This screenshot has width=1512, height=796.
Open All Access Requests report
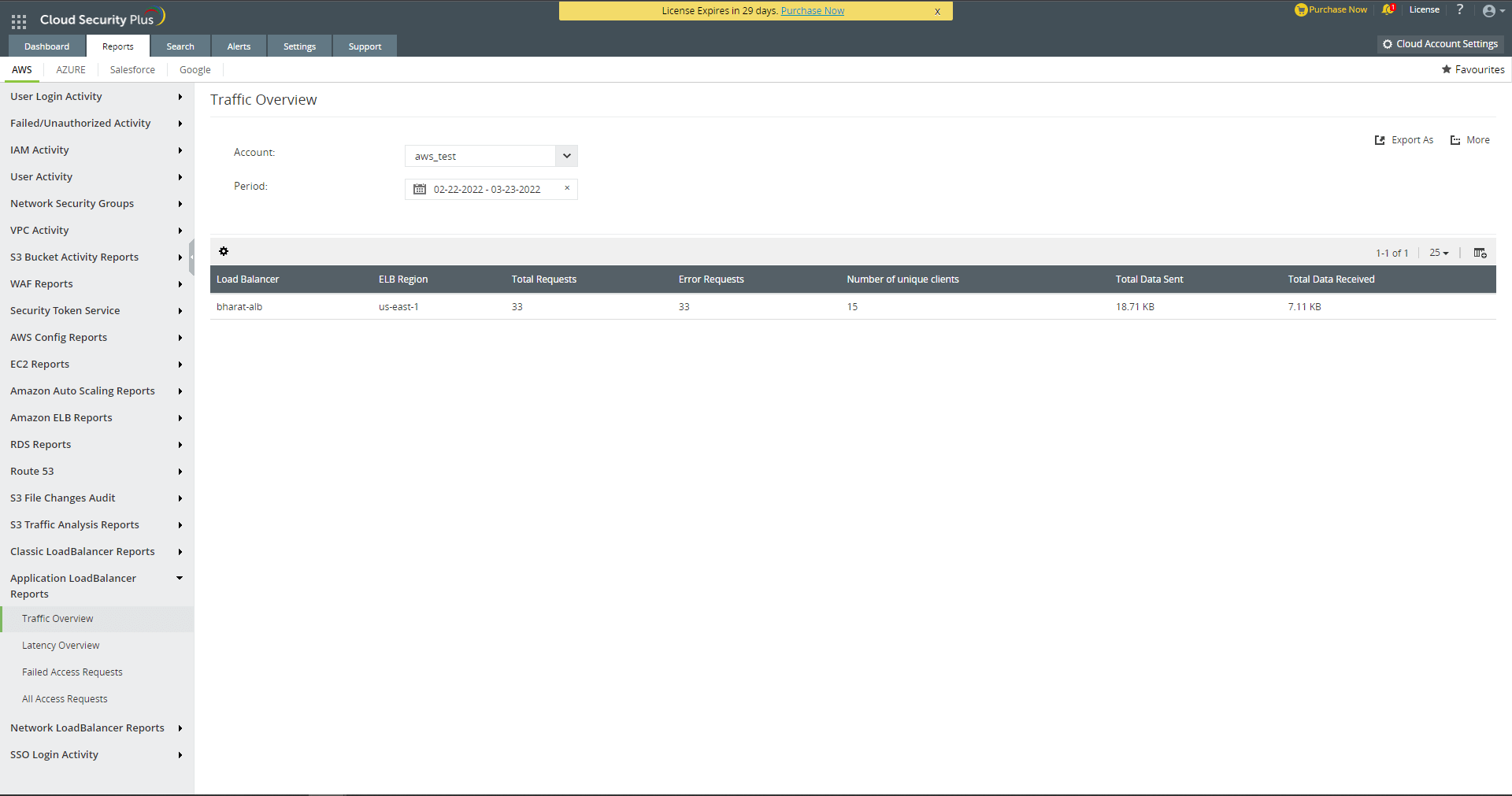click(x=65, y=699)
